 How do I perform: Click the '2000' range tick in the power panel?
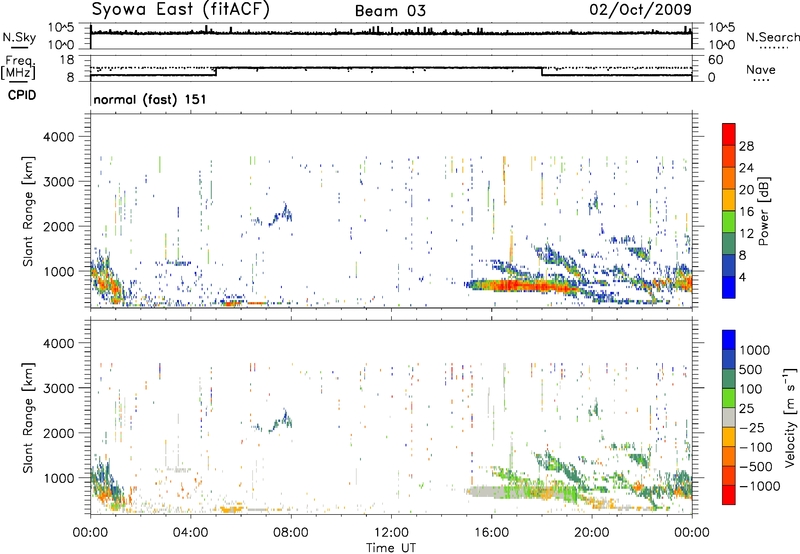(58, 226)
